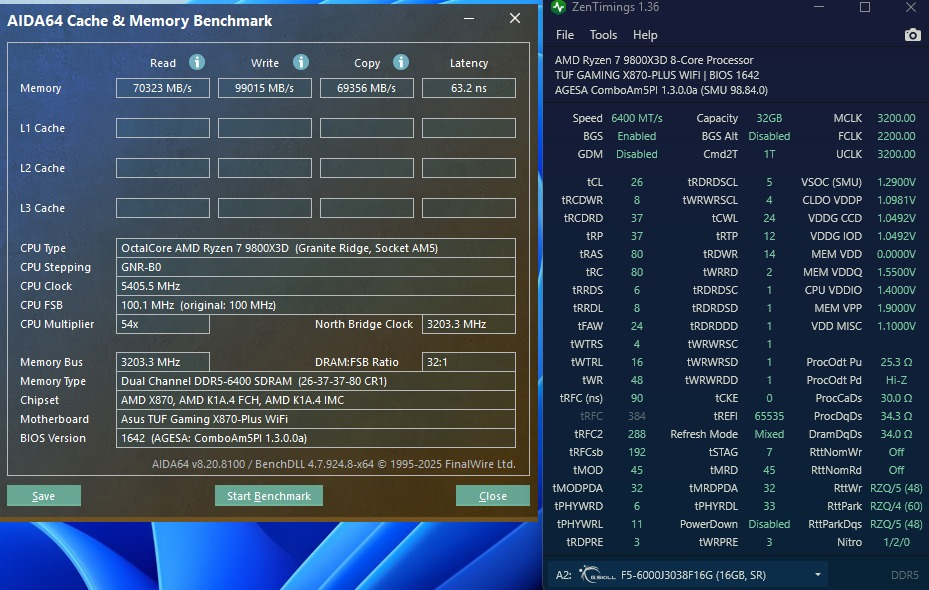
Task: Open the File menu in ZenTimings
Action: coord(565,35)
